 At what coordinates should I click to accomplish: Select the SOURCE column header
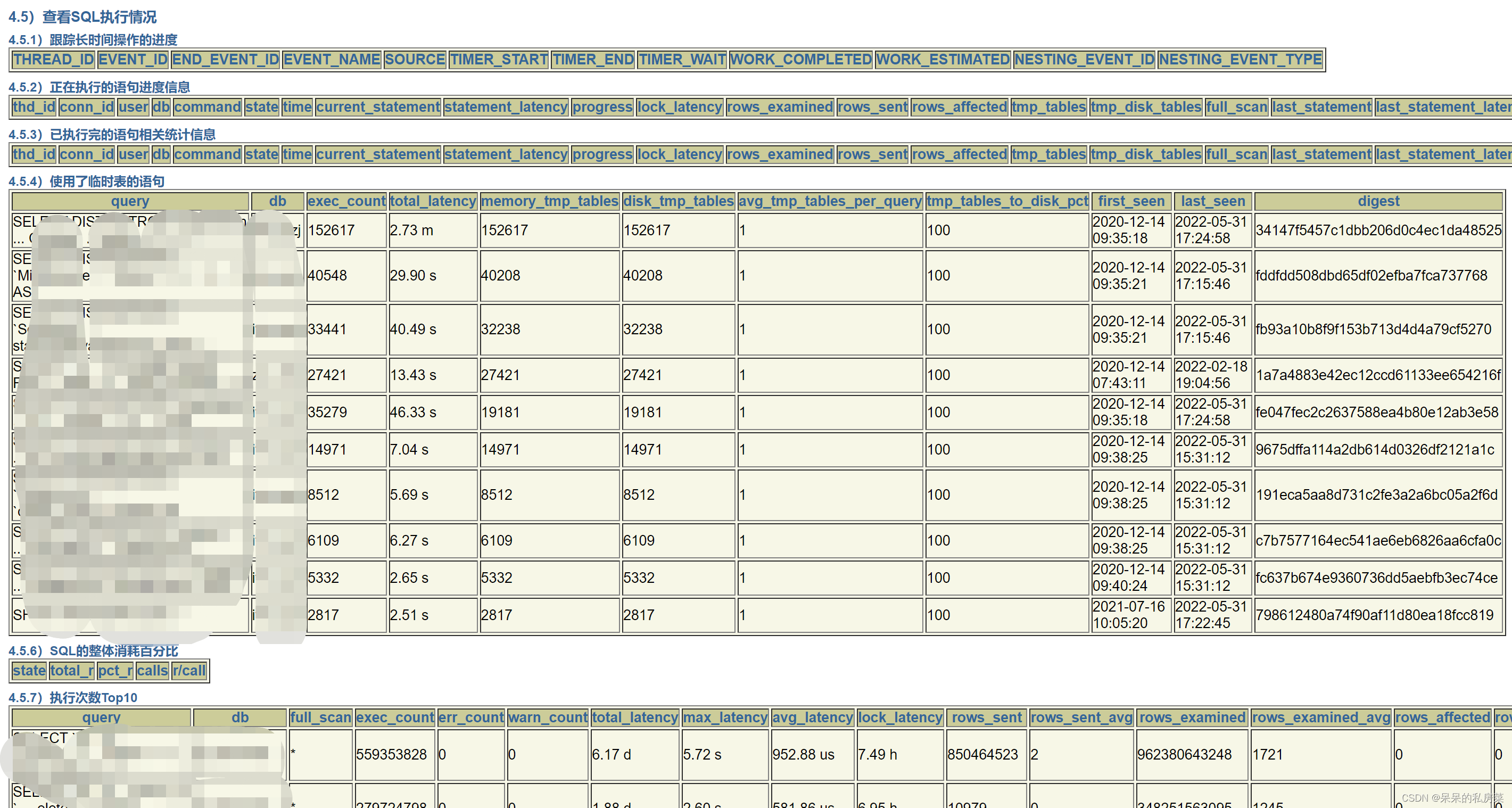click(415, 59)
